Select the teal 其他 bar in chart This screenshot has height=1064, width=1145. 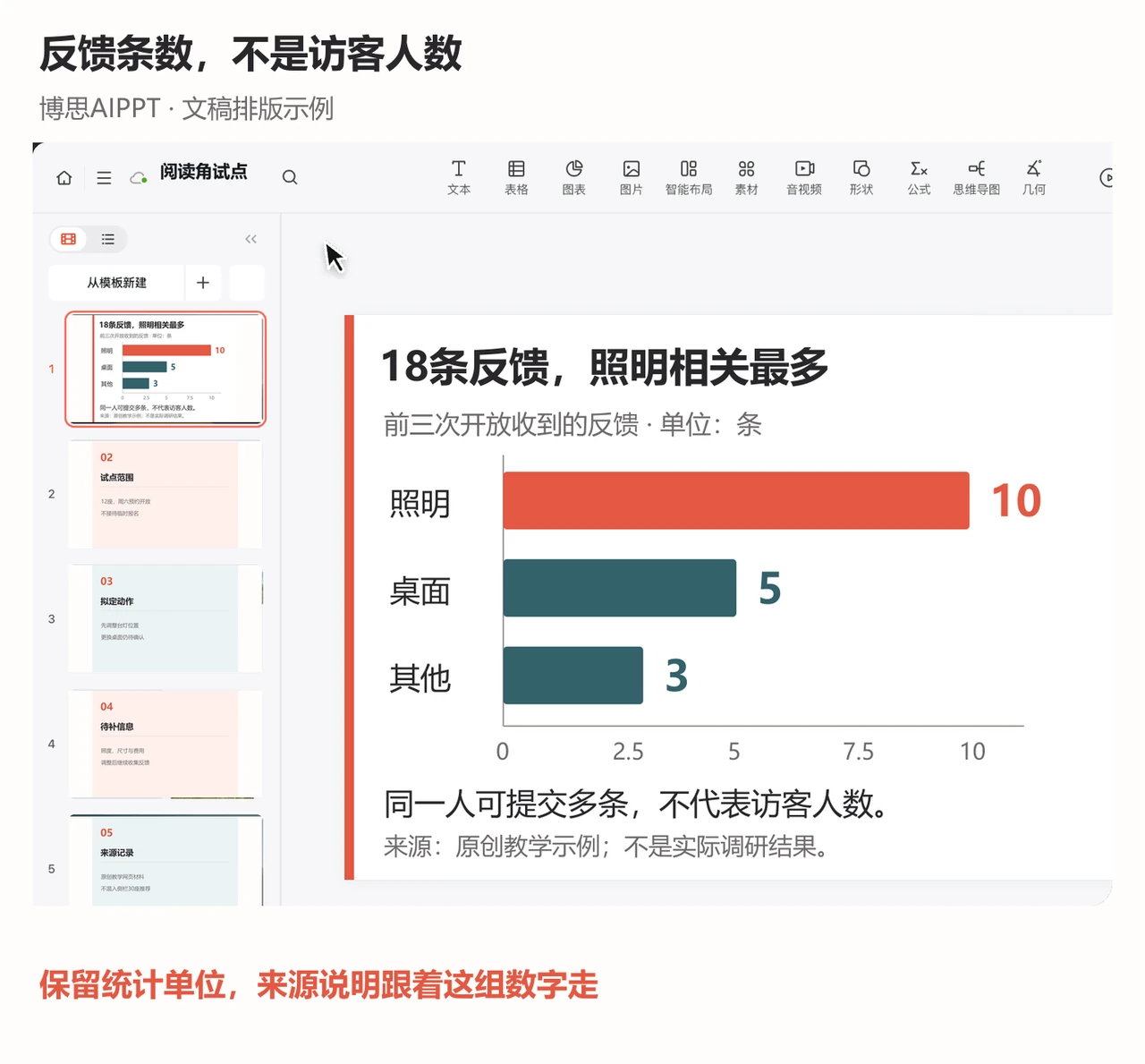[x=573, y=676]
